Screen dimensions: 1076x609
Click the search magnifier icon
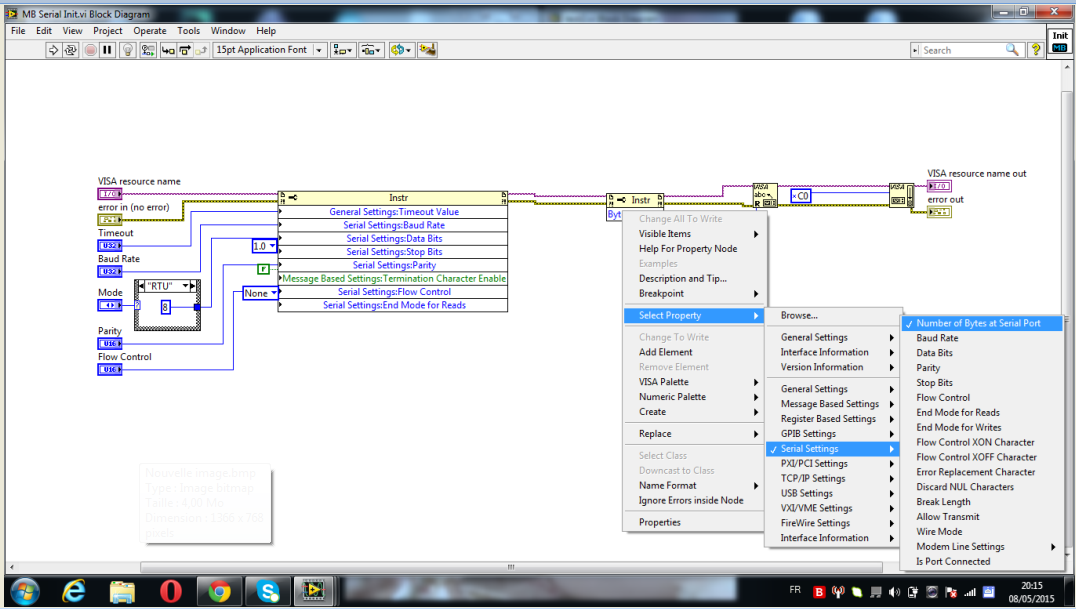pos(1012,49)
